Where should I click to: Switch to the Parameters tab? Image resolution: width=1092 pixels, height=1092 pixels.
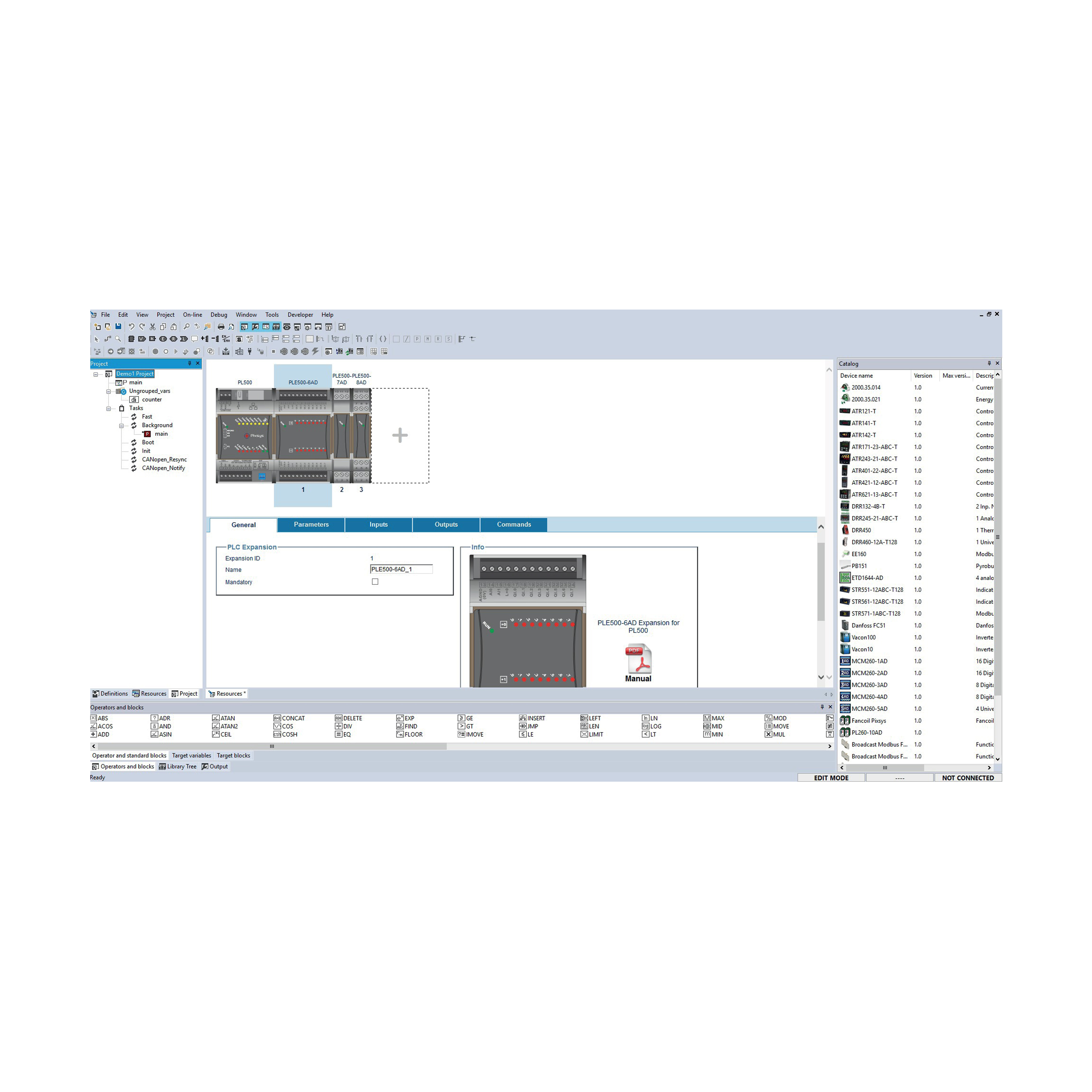click(x=309, y=525)
